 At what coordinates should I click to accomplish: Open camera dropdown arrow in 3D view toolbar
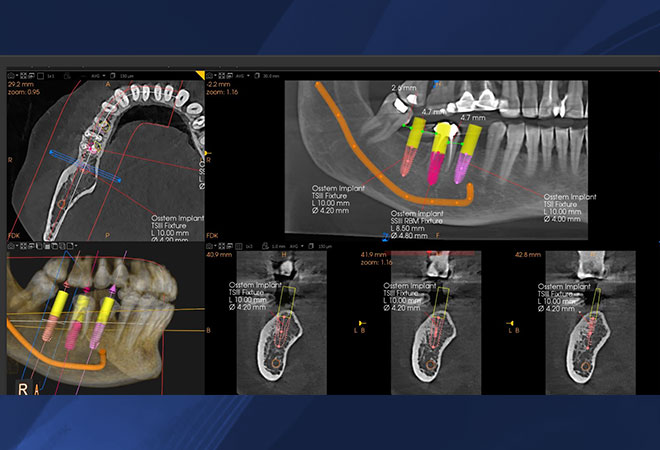17,246
